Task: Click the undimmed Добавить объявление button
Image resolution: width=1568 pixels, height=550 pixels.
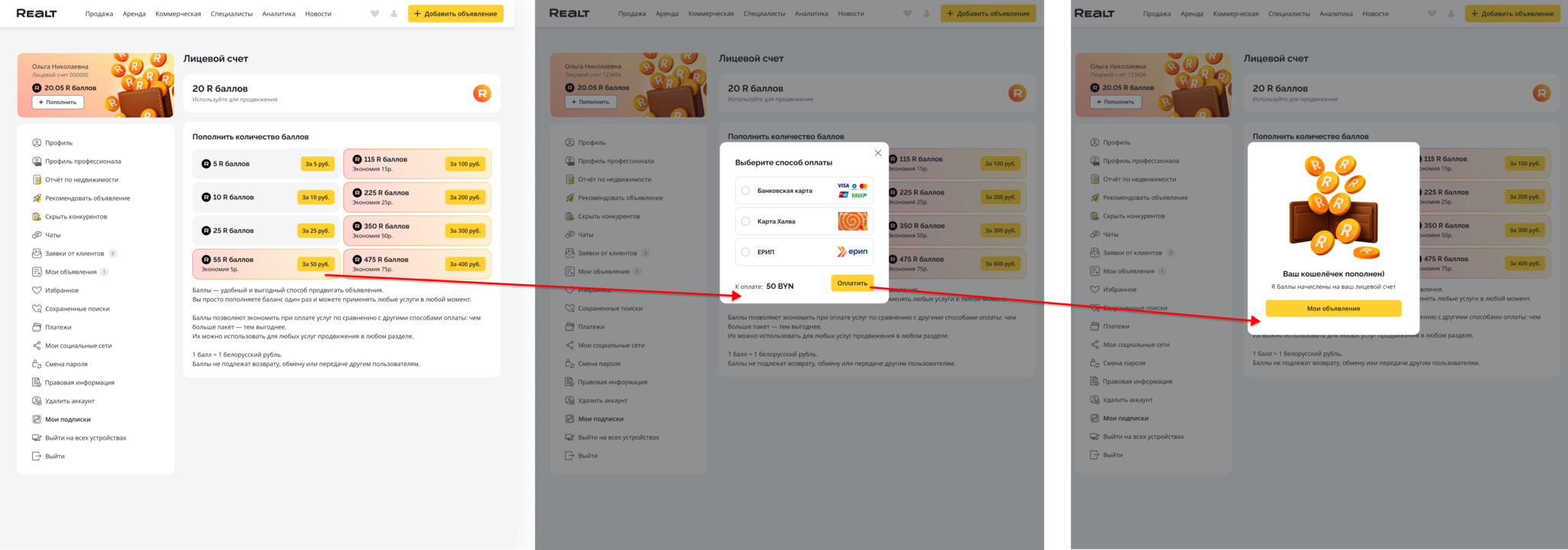Action: coord(456,14)
